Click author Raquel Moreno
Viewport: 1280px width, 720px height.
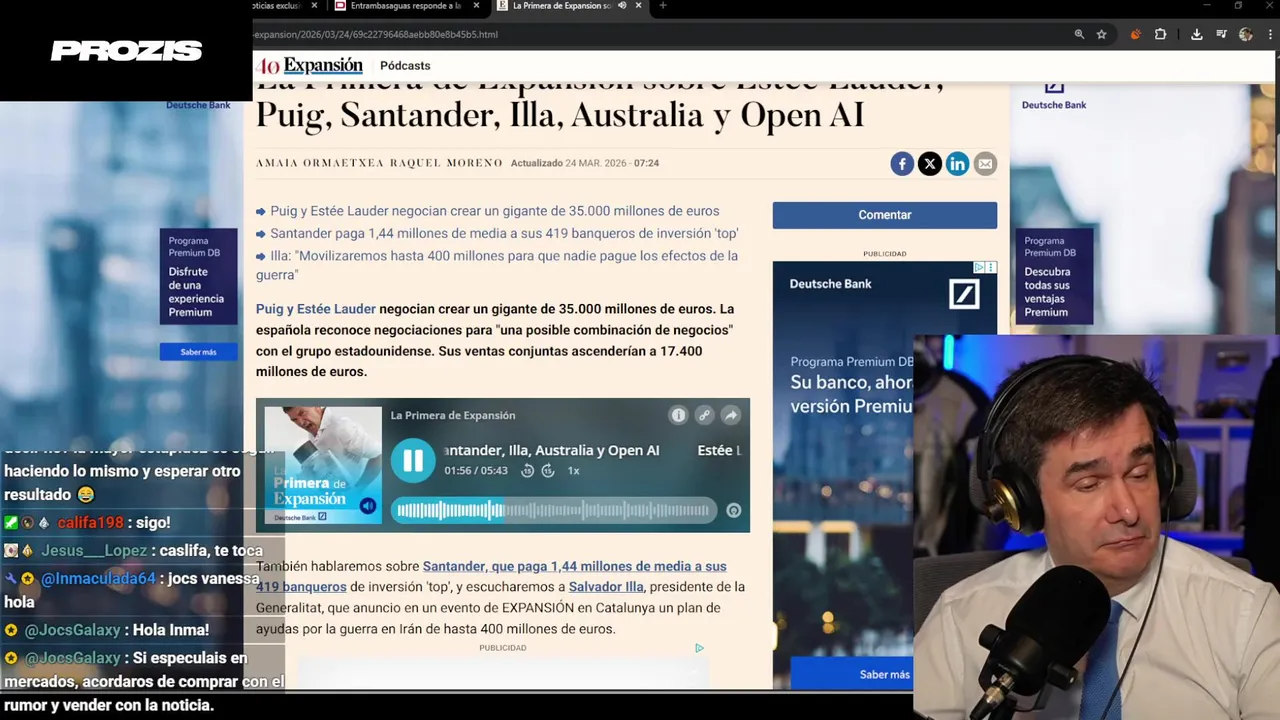(x=446, y=163)
